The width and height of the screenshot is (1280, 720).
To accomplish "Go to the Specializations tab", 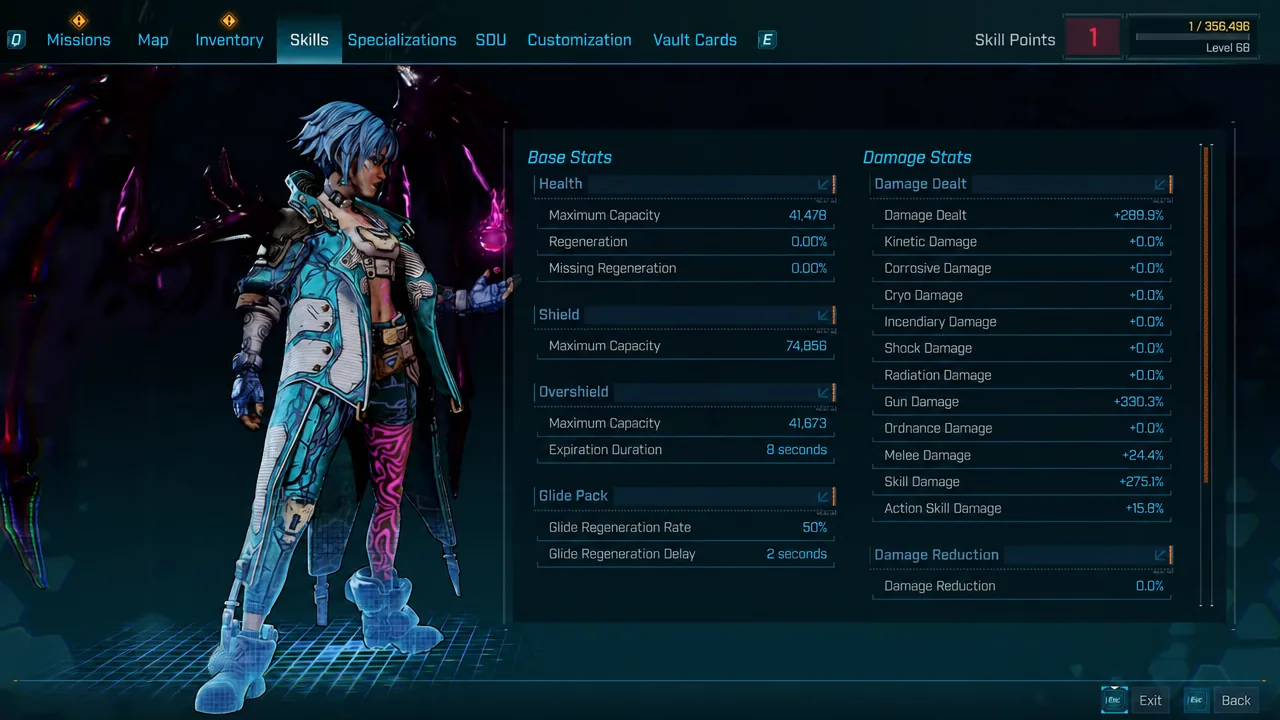I will [402, 40].
